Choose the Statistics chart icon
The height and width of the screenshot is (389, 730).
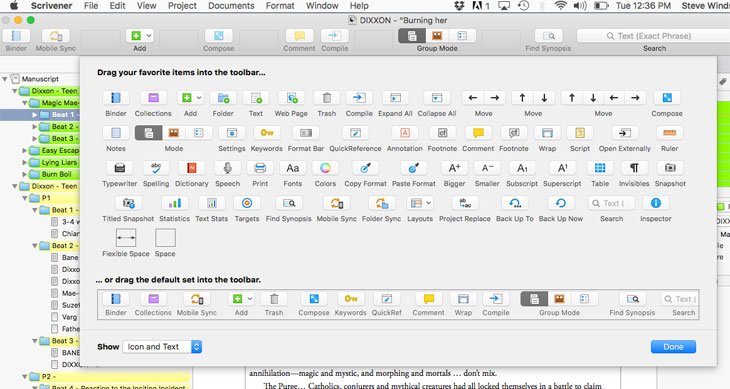[x=175, y=203]
